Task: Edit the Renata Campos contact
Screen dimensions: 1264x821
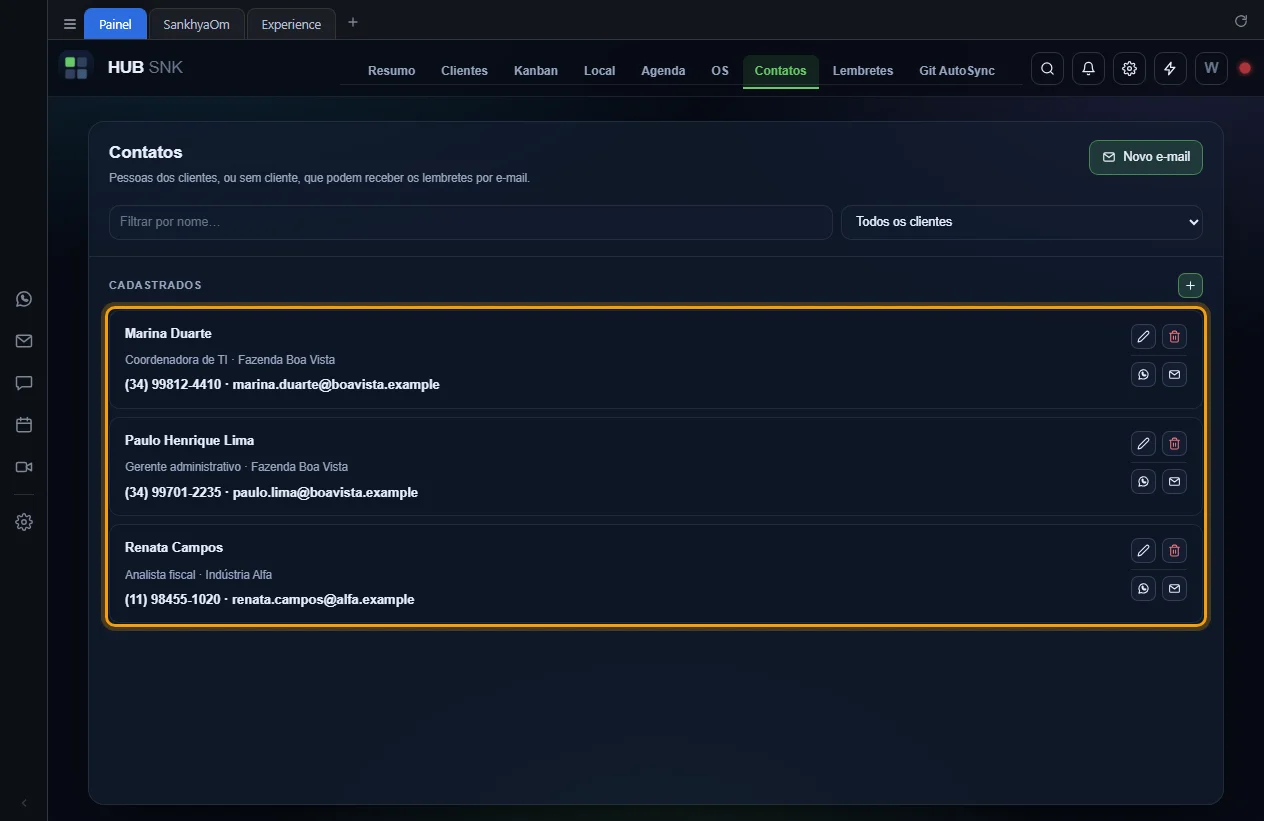Action: (x=1143, y=550)
